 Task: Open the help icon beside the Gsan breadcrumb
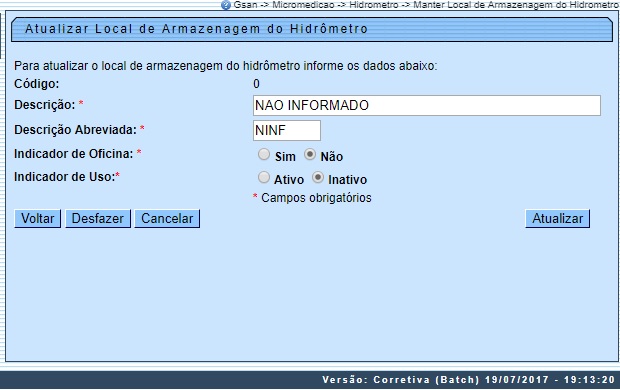click(226, 5)
